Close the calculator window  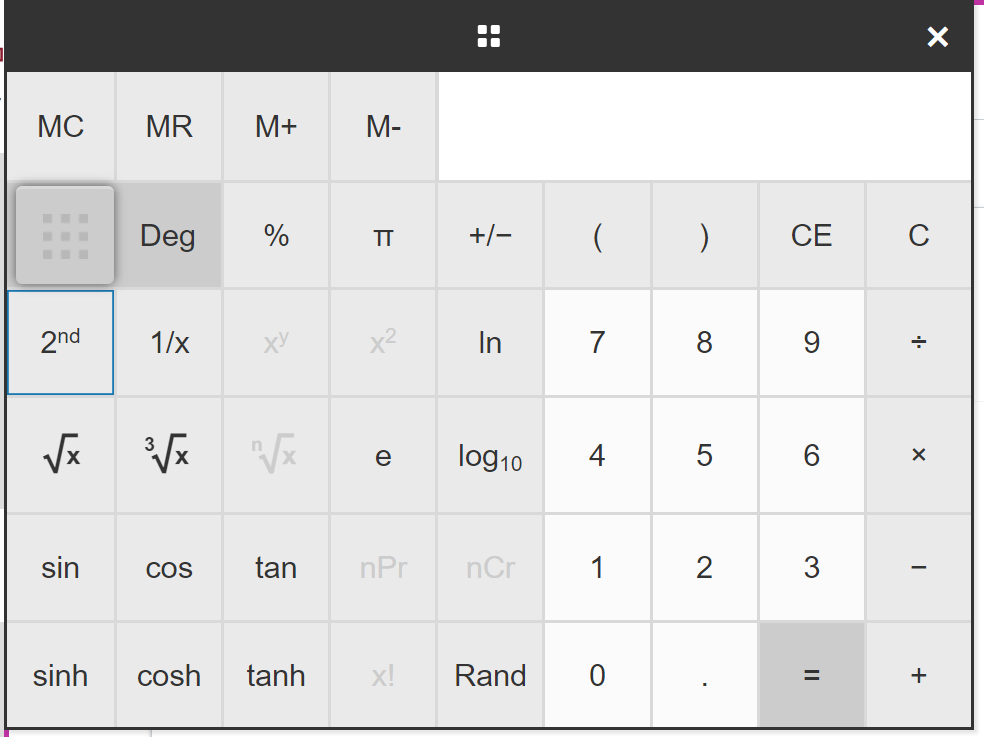[937, 37]
